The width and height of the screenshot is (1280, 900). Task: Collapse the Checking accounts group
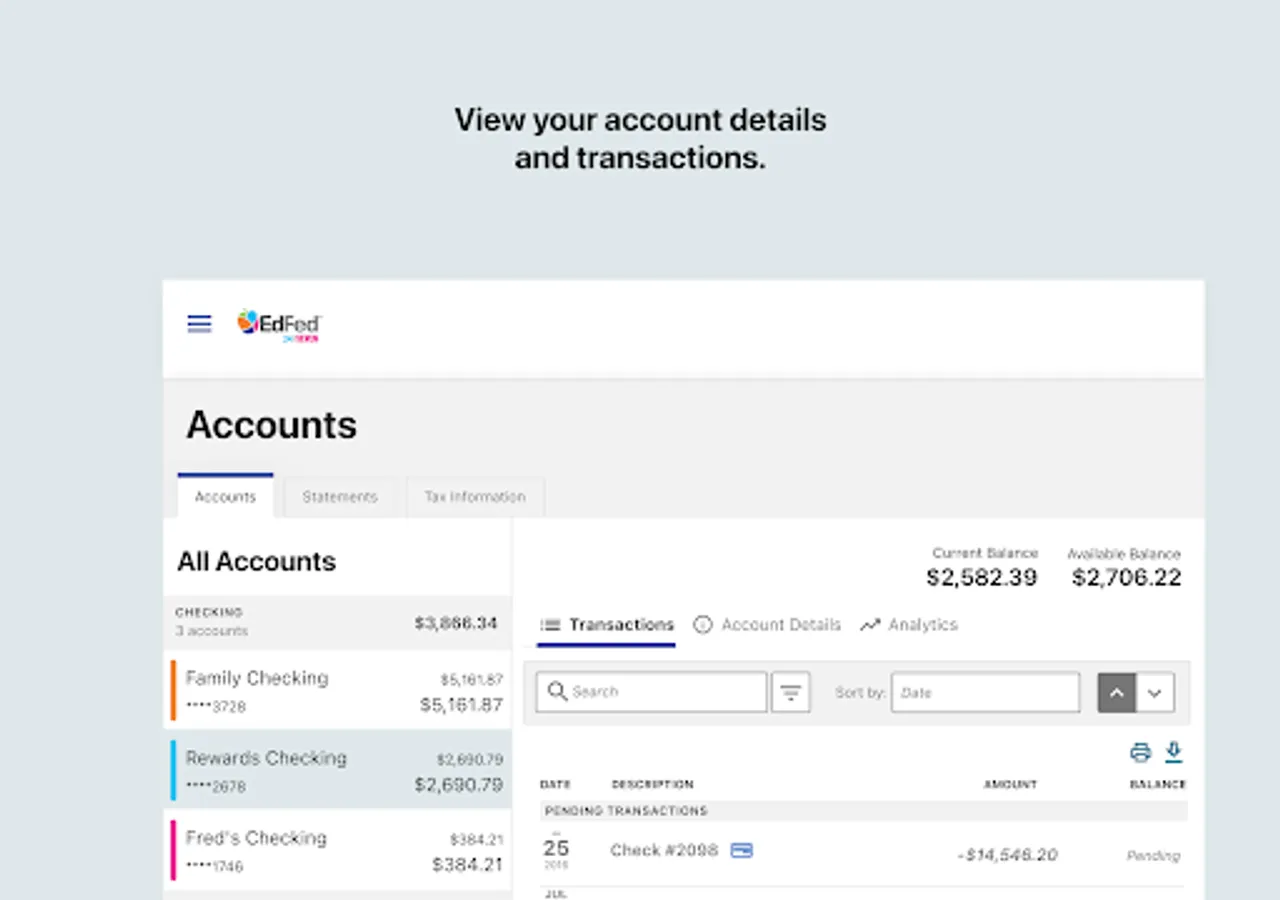coord(337,621)
